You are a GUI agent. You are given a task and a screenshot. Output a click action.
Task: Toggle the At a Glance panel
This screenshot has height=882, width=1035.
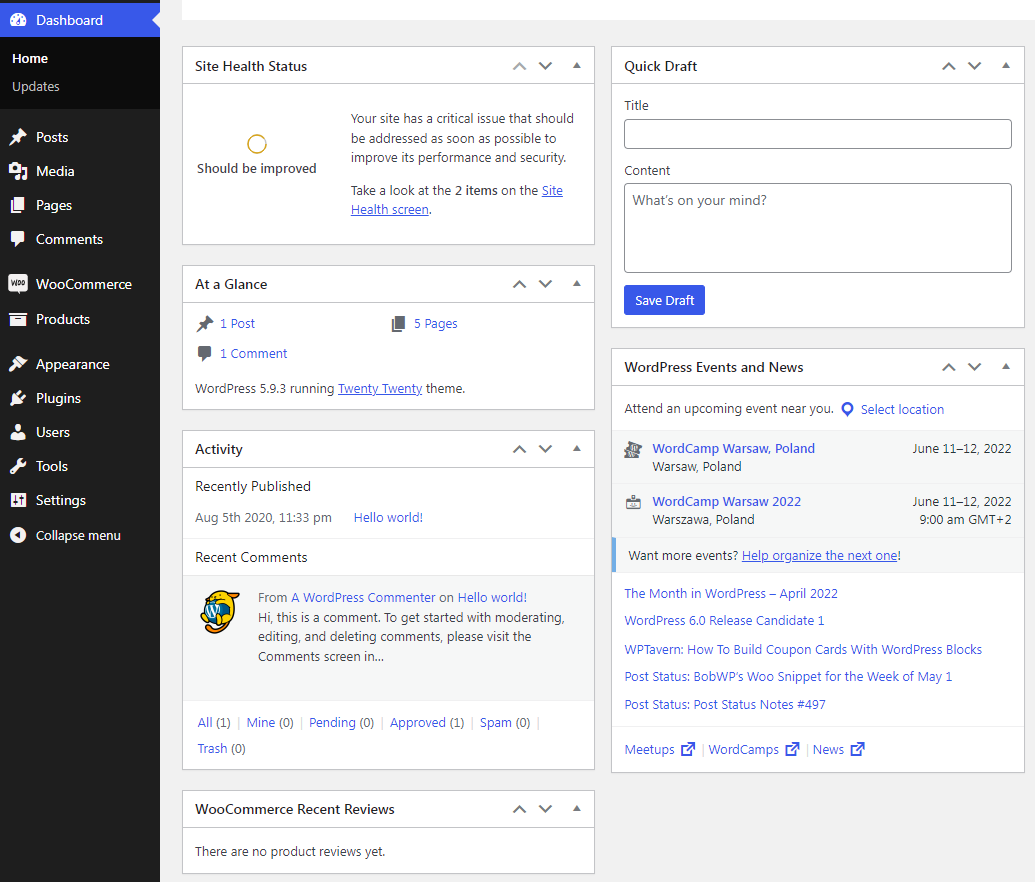click(x=576, y=284)
